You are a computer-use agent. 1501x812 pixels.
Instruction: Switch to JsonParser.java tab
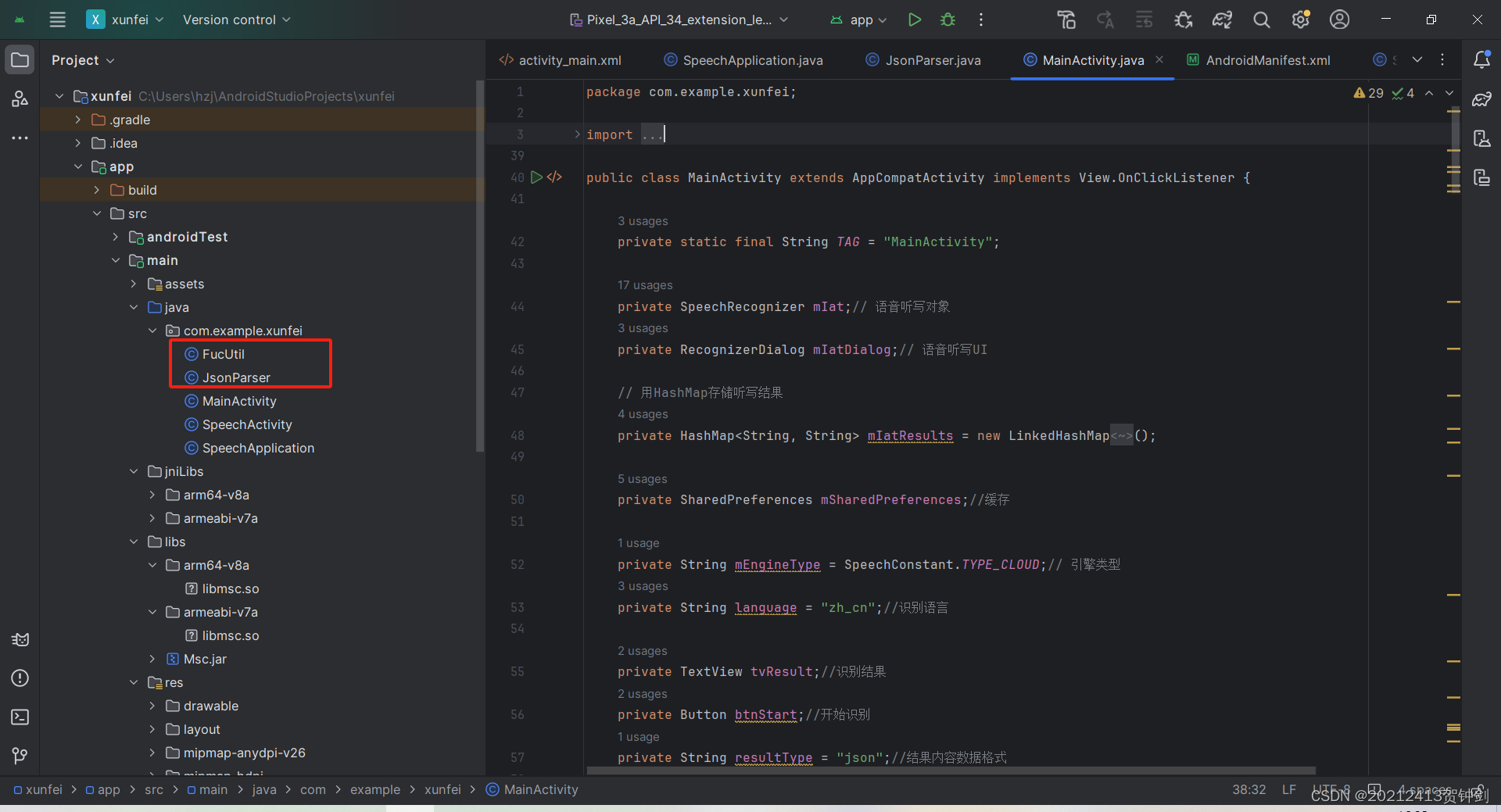(x=923, y=60)
